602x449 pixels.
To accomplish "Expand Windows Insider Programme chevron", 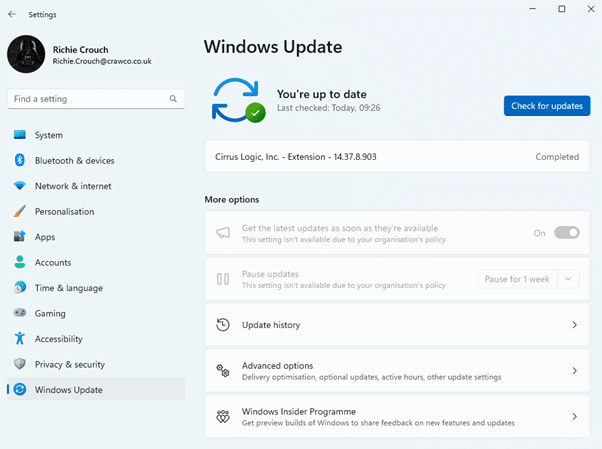I will pos(574,416).
